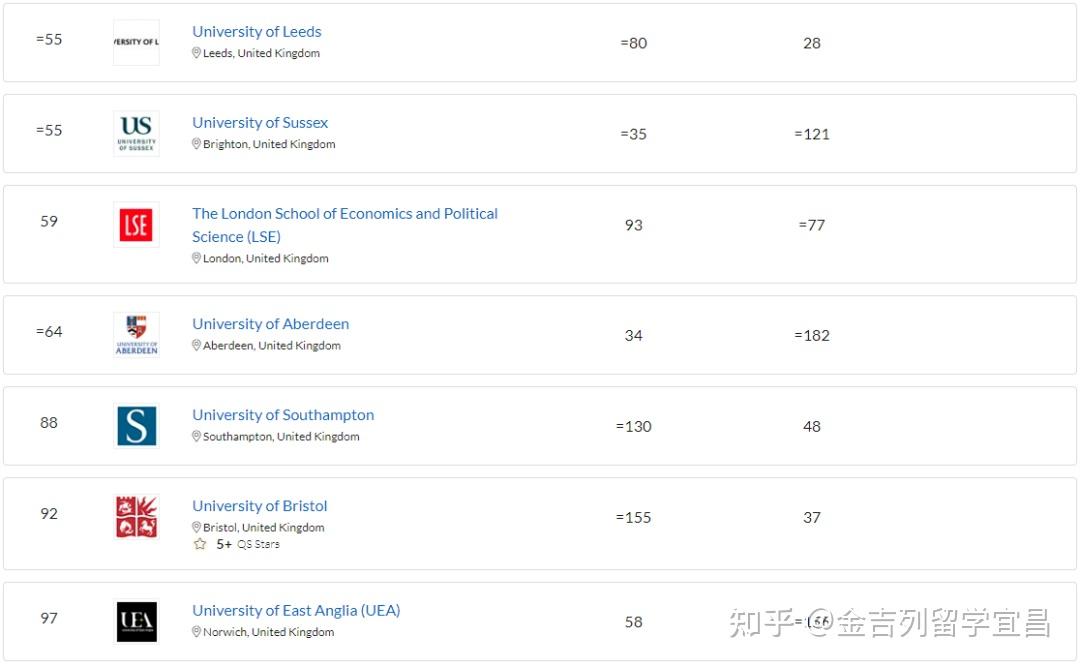Open the University of Leeds link
The height and width of the screenshot is (667, 1080).
[257, 32]
